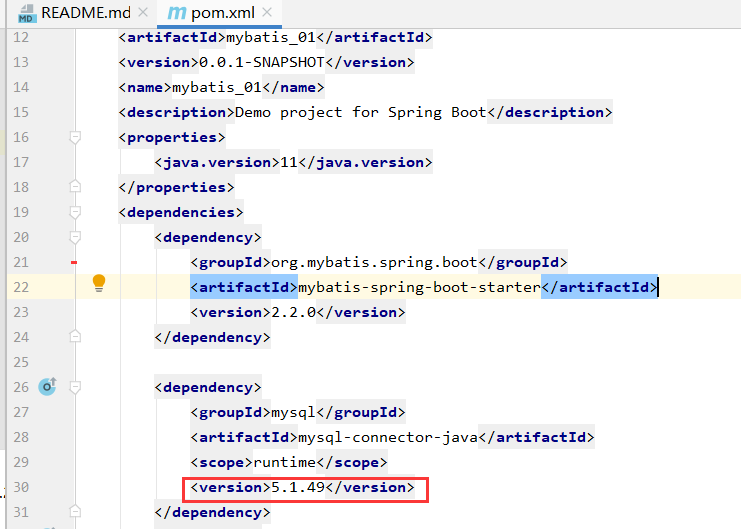Click the artifactId value mybatis_01
The height and width of the screenshot is (530, 742).
(271, 37)
